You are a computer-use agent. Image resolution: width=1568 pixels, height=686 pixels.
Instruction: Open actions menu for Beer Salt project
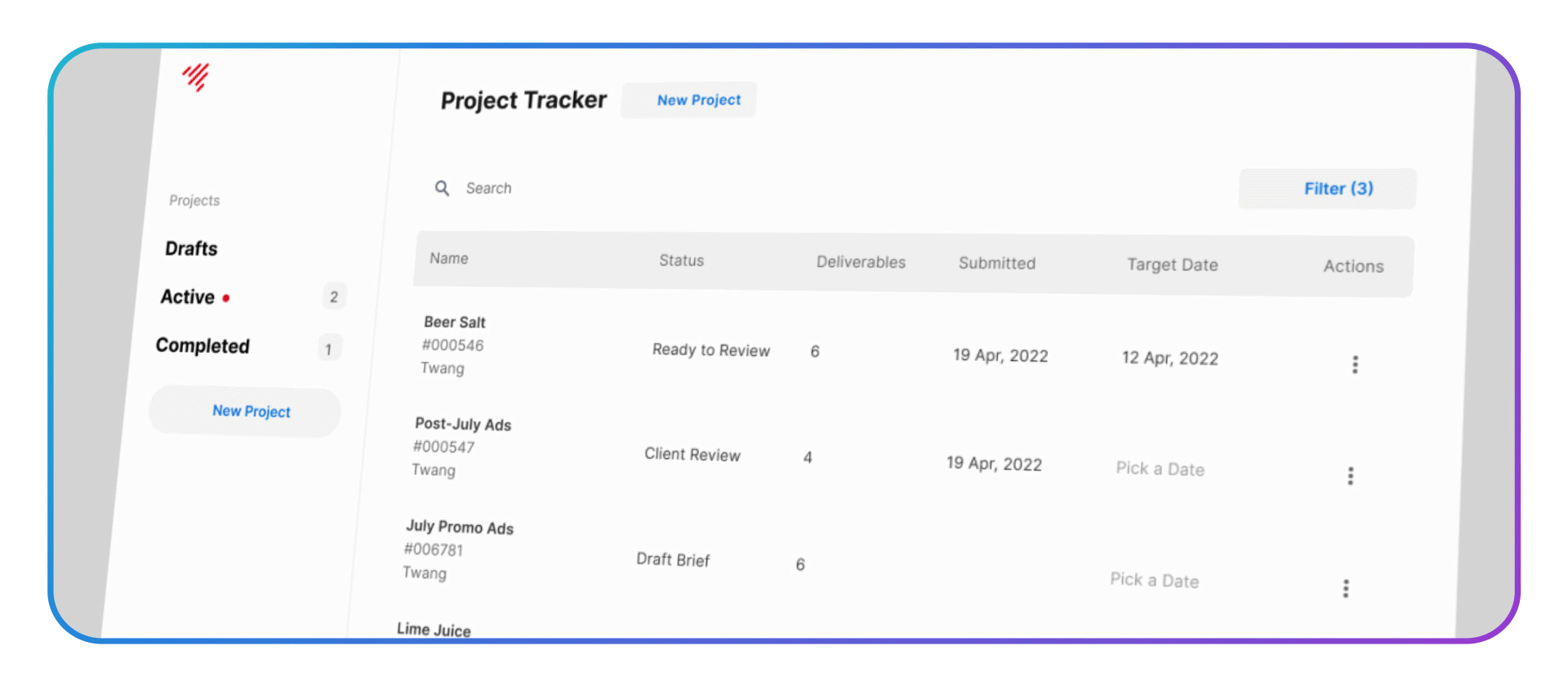(x=1355, y=364)
